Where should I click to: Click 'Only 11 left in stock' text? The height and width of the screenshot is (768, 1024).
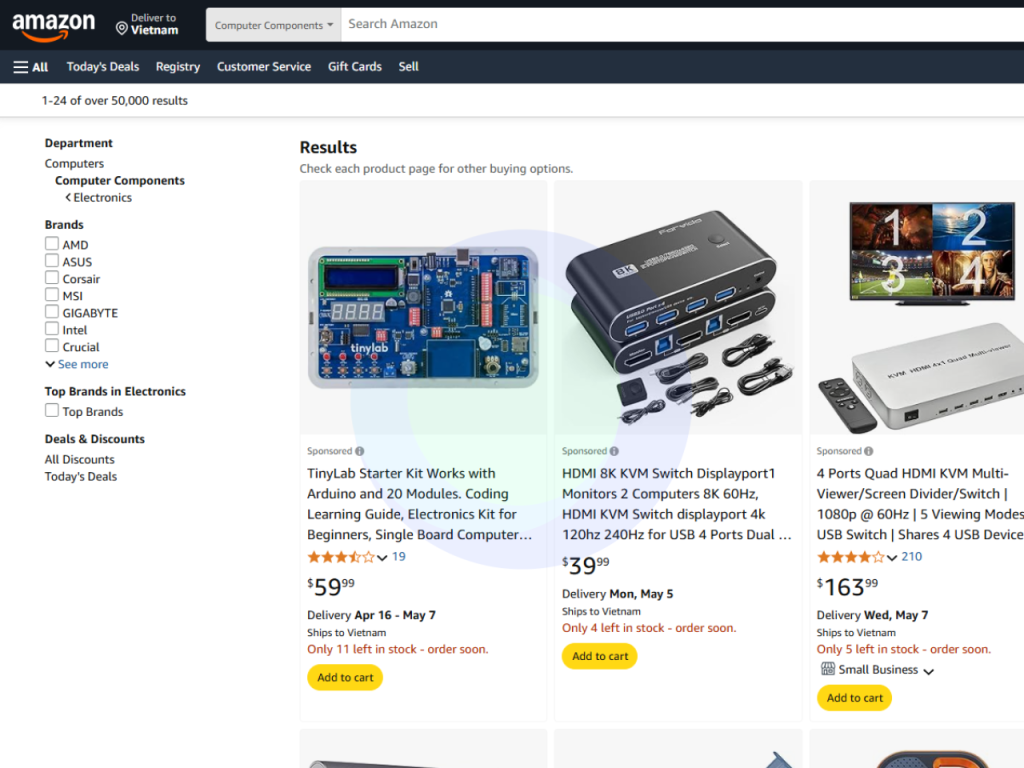[398, 649]
